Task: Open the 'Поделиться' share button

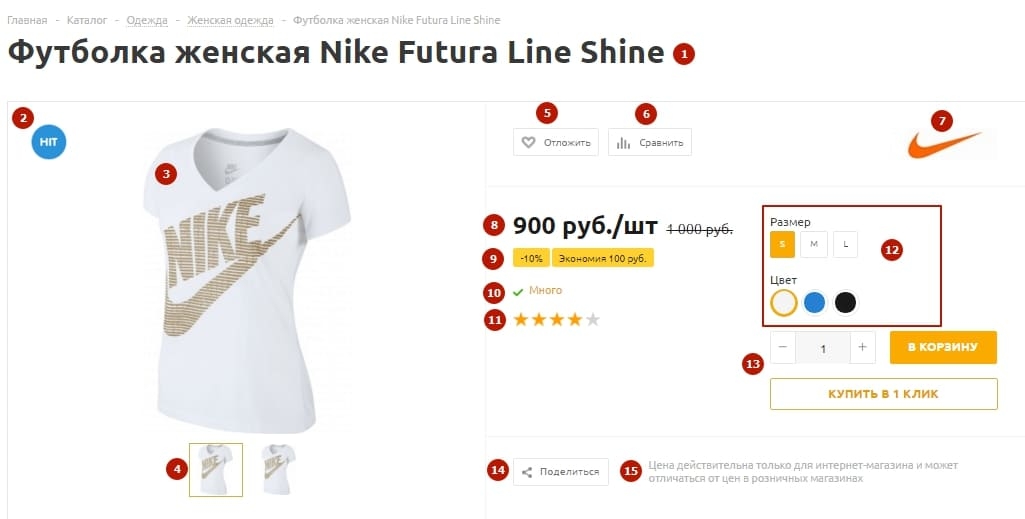Action: tap(561, 472)
